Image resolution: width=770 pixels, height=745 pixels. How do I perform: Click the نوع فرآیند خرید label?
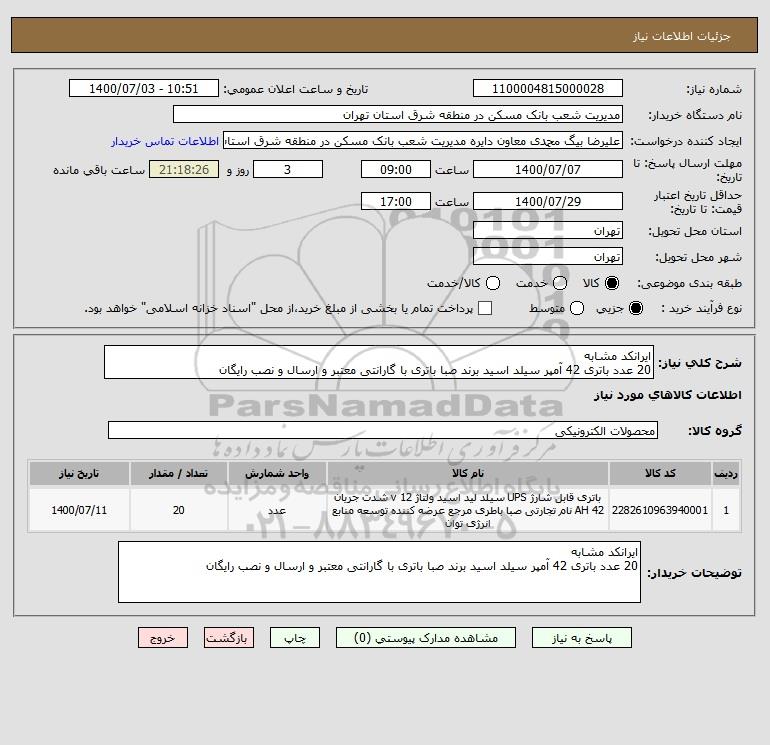(x=701, y=308)
